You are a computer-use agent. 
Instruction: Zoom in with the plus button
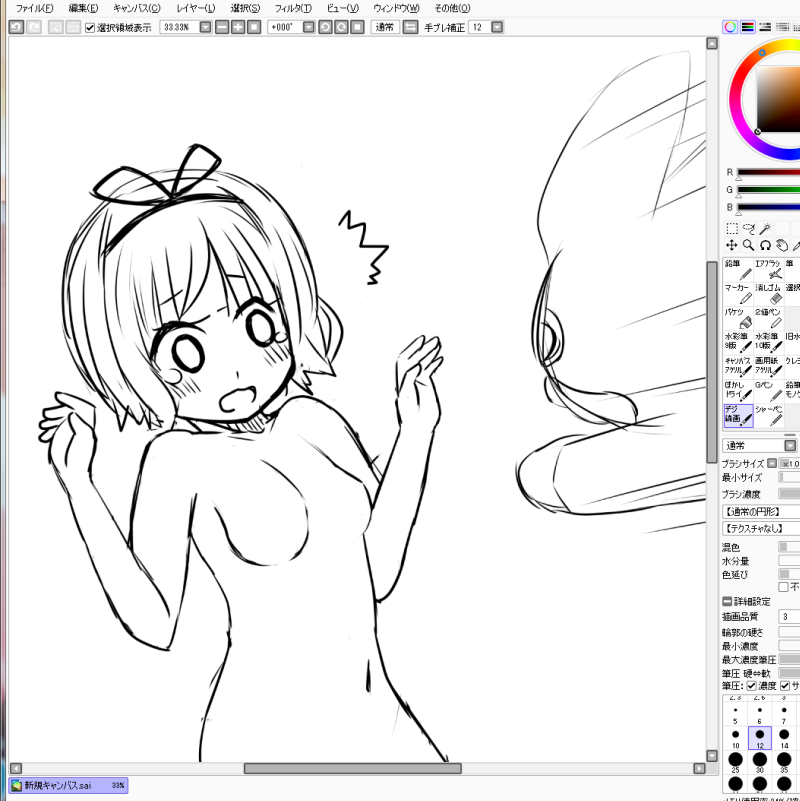[238, 27]
